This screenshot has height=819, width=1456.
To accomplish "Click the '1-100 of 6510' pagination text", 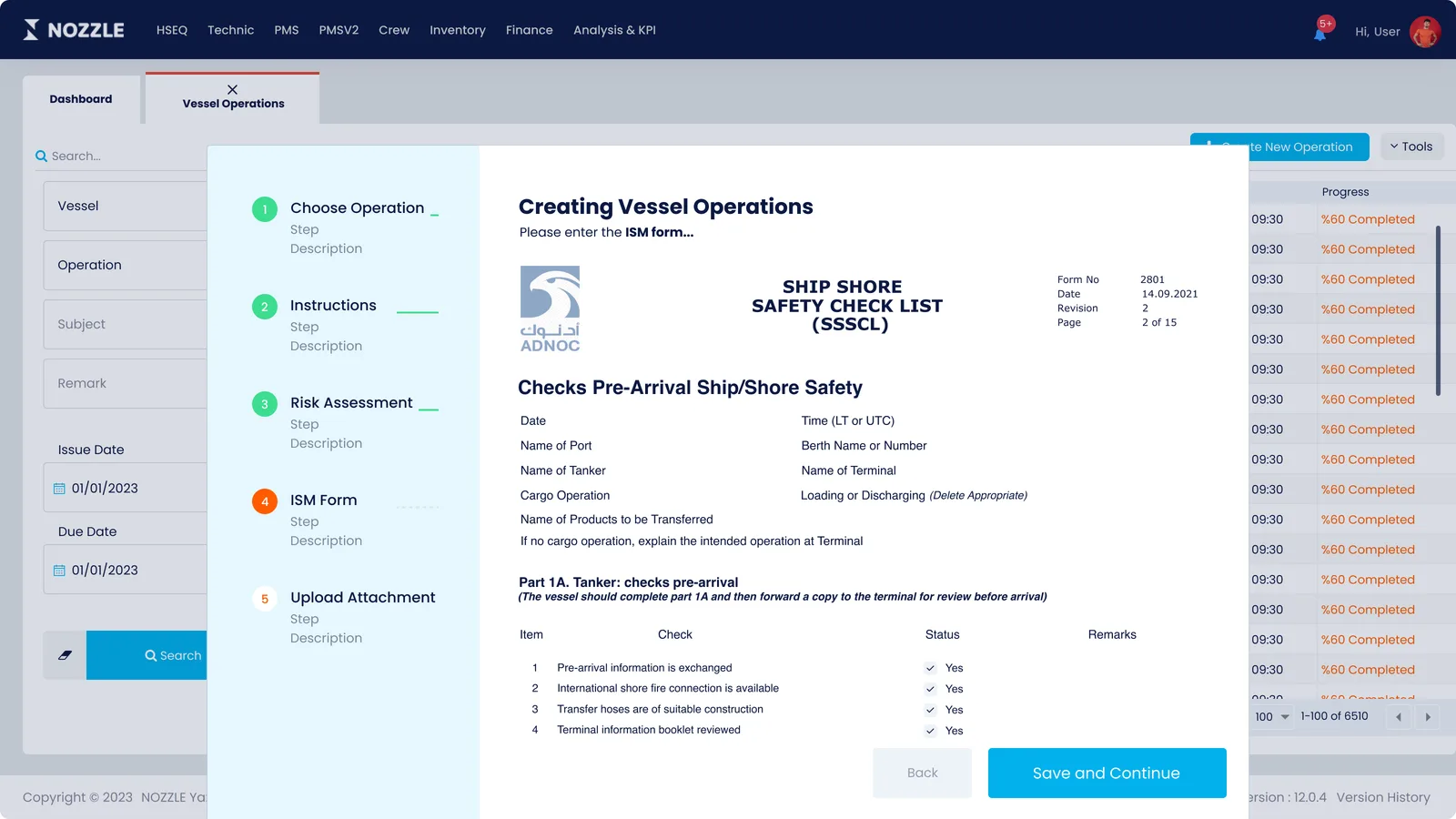I will tap(1334, 716).
